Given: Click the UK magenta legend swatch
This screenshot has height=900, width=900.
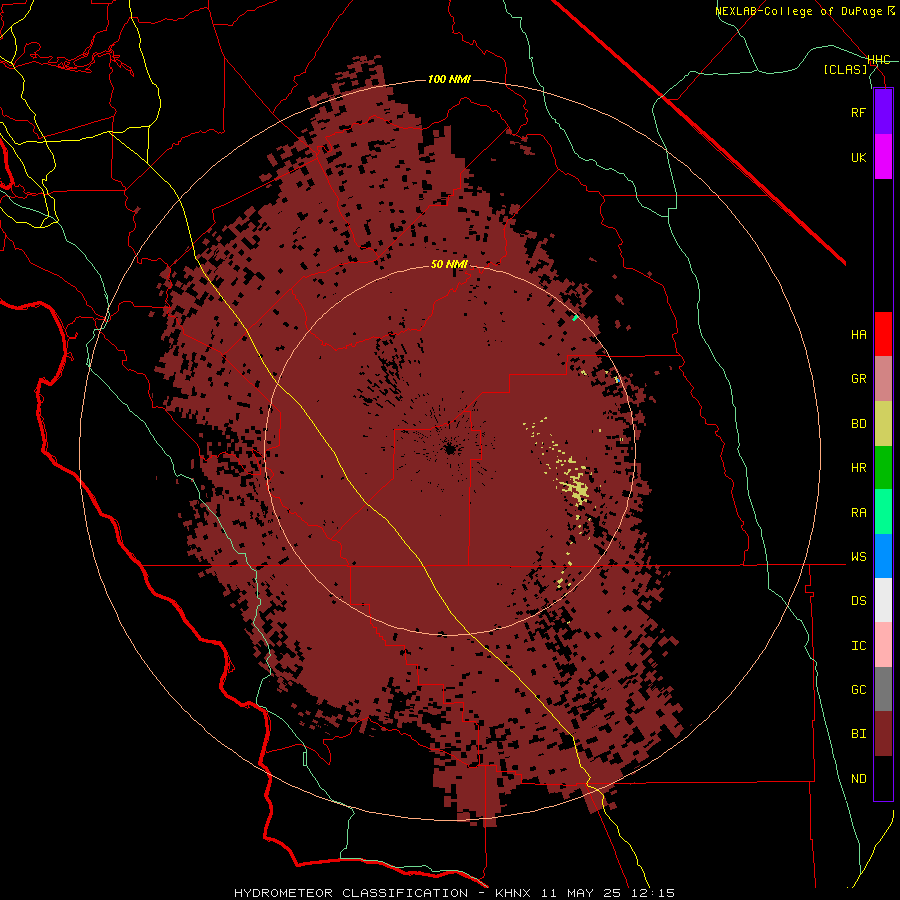Looking at the screenshot, I should click(x=883, y=157).
